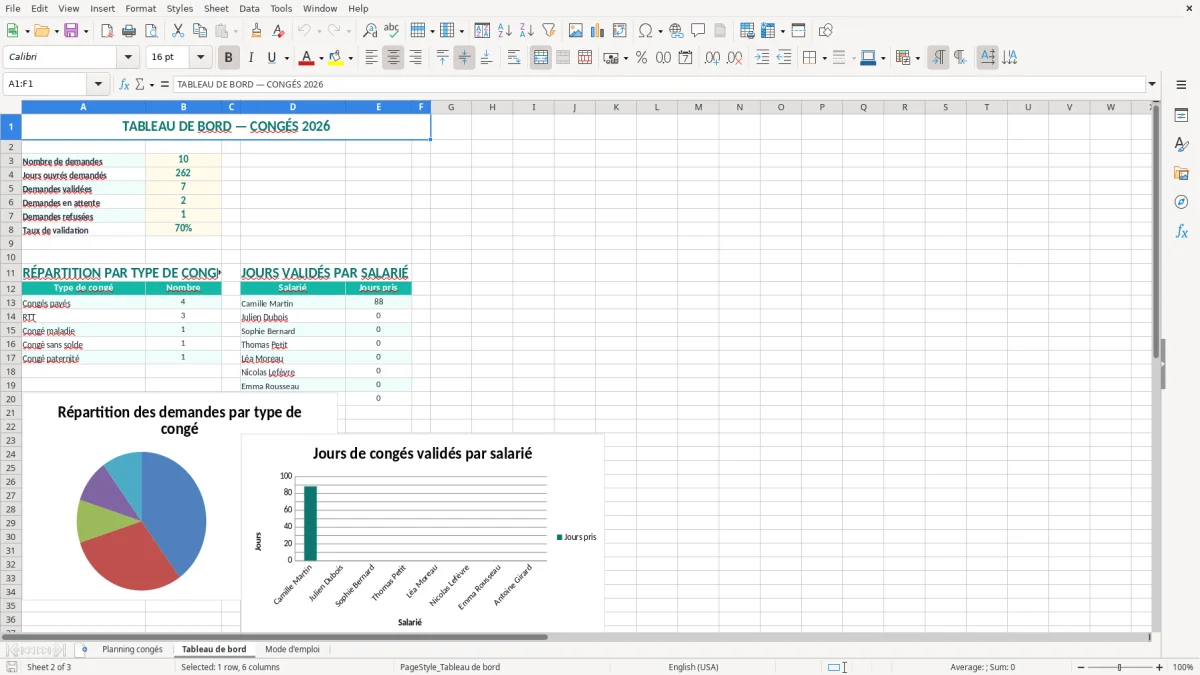
Task: Click Clear Direct Formatting icon
Action: (278, 30)
